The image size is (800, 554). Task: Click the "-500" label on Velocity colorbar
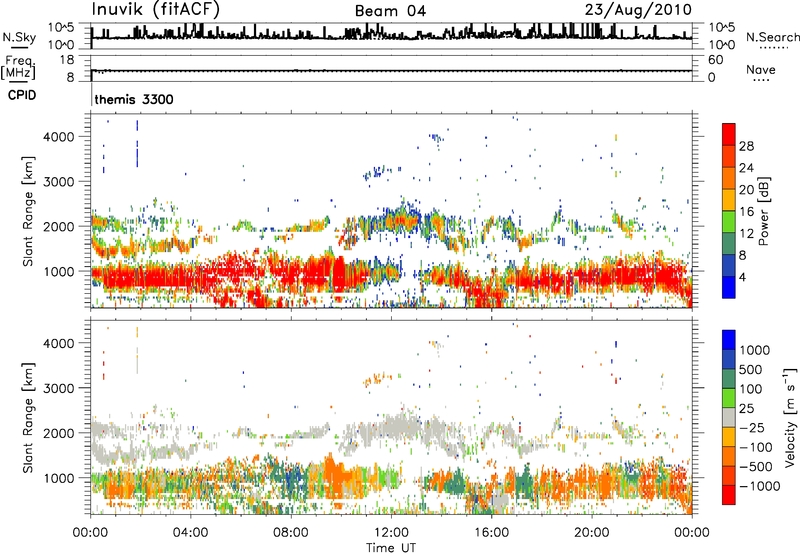756,466
